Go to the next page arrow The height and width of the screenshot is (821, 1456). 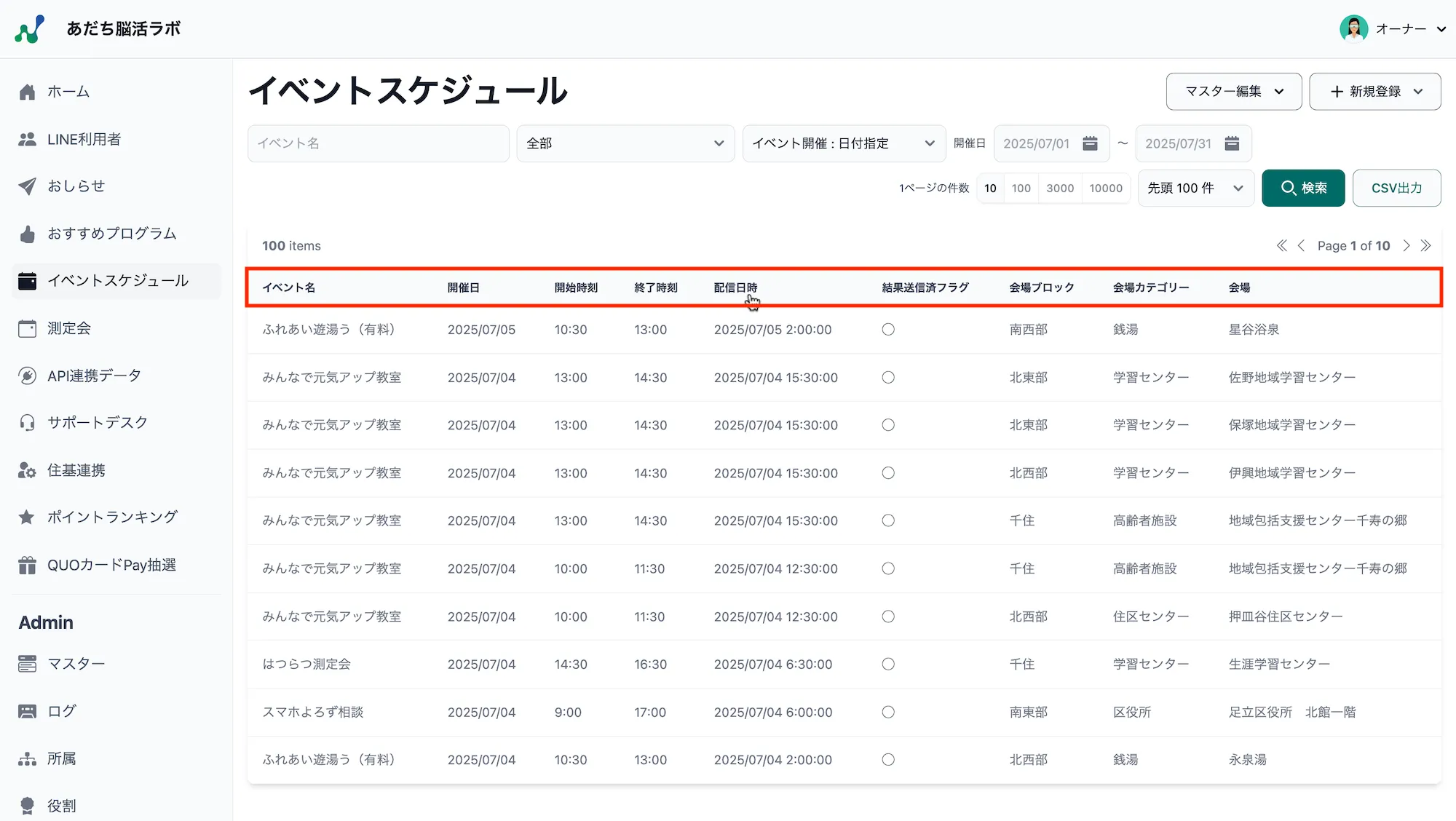(1406, 246)
